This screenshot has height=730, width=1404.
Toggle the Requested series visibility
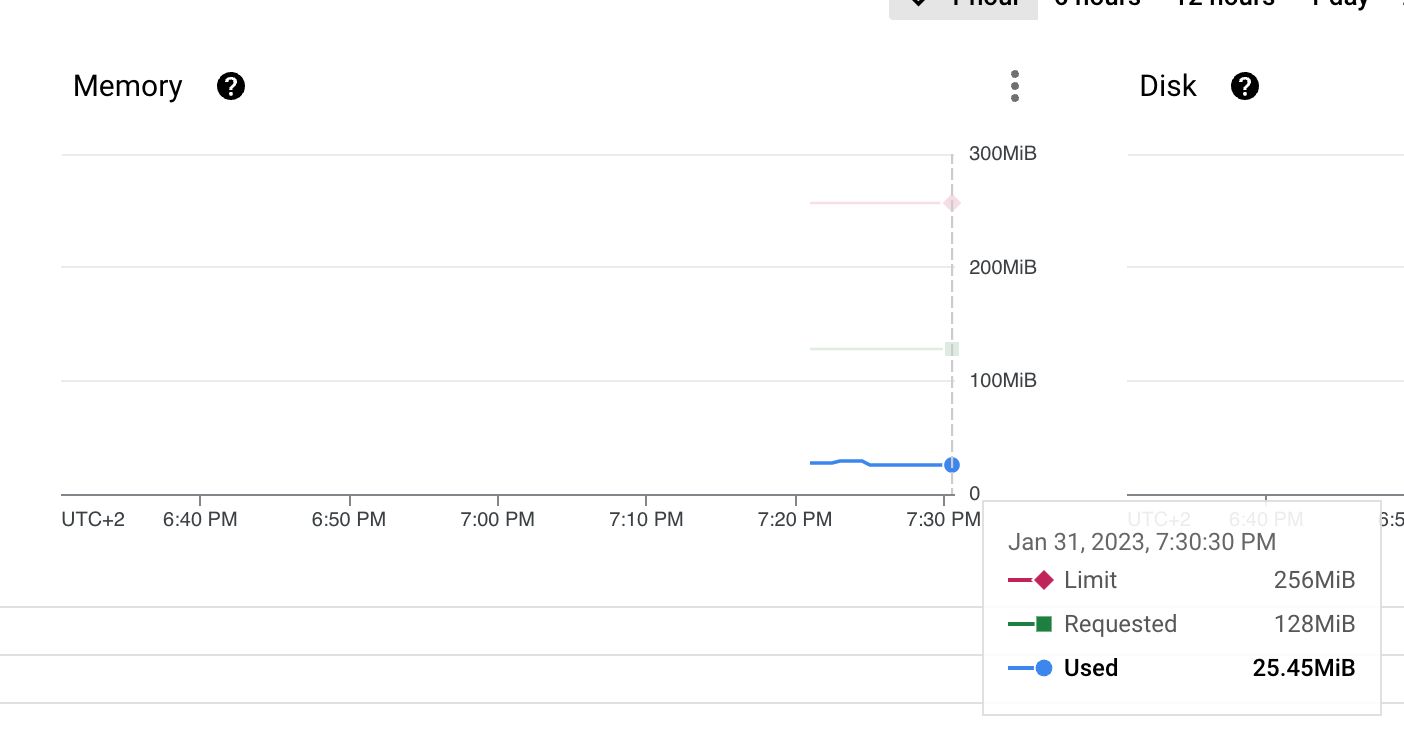[1120, 624]
